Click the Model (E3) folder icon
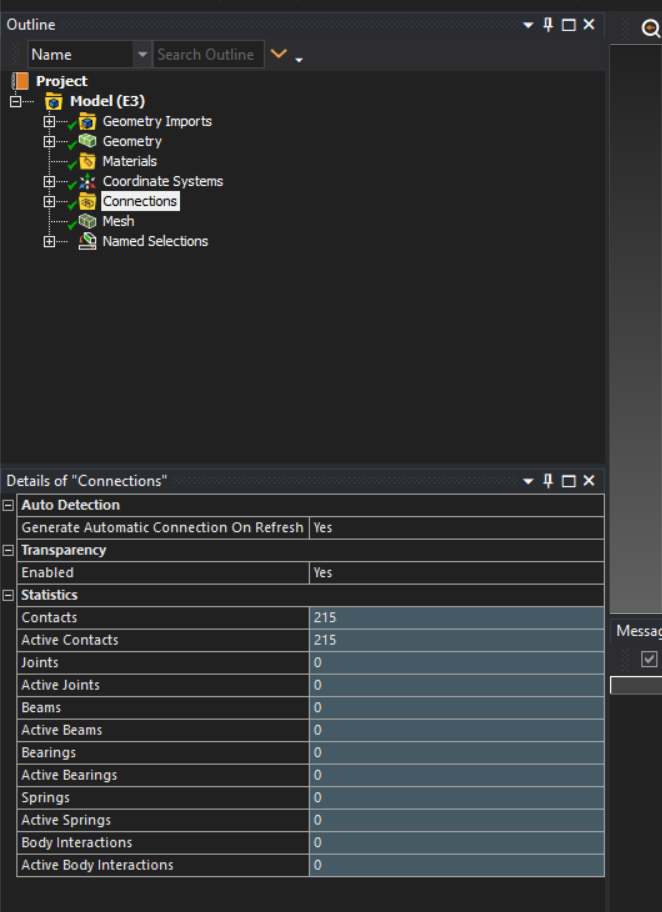 [x=54, y=101]
